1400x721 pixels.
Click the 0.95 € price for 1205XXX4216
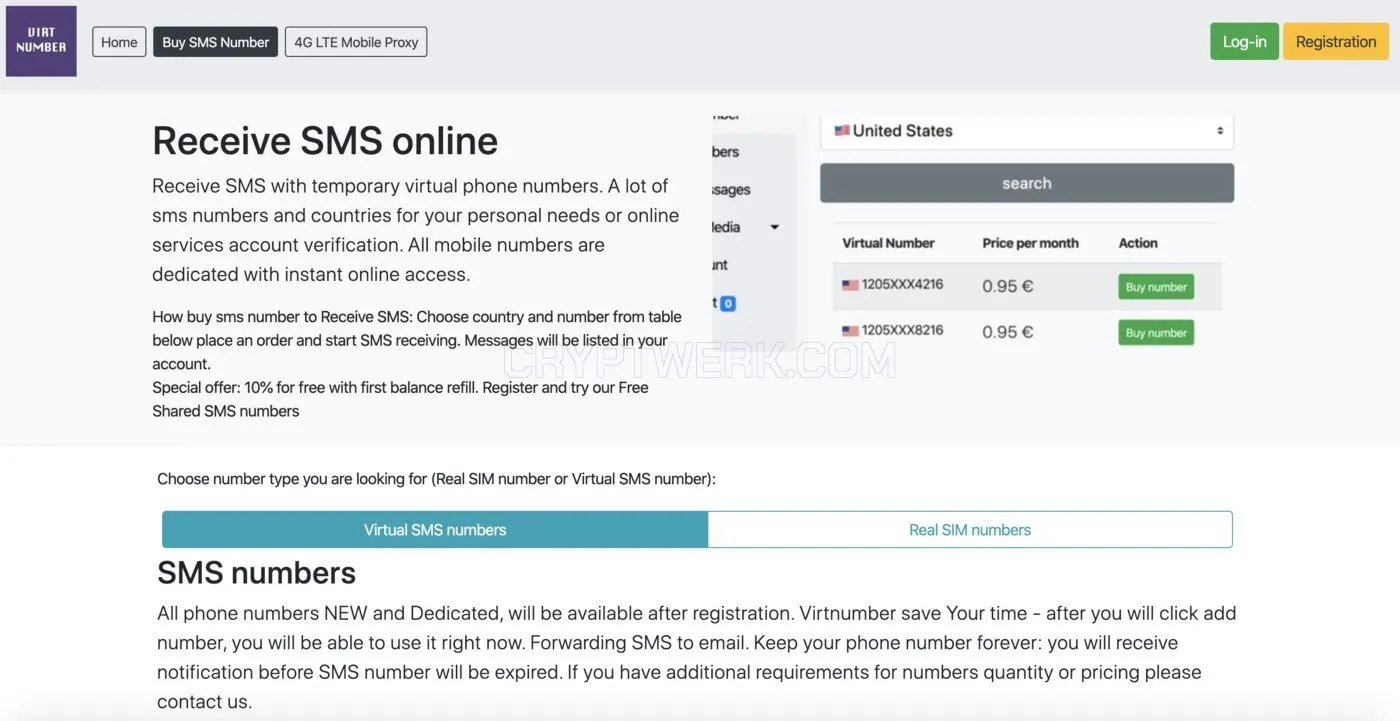(1007, 286)
